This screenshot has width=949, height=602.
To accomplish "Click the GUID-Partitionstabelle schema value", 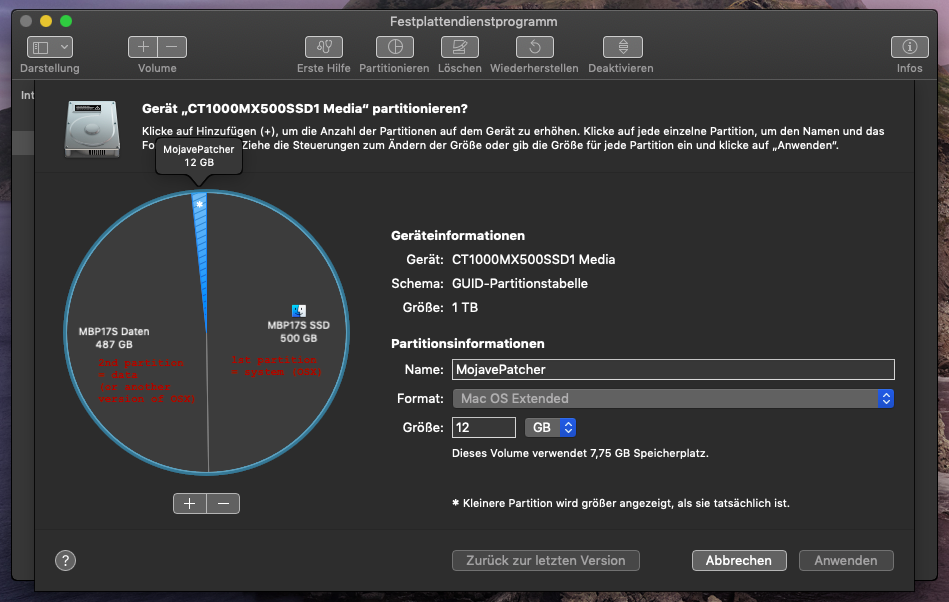I will (x=520, y=284).
